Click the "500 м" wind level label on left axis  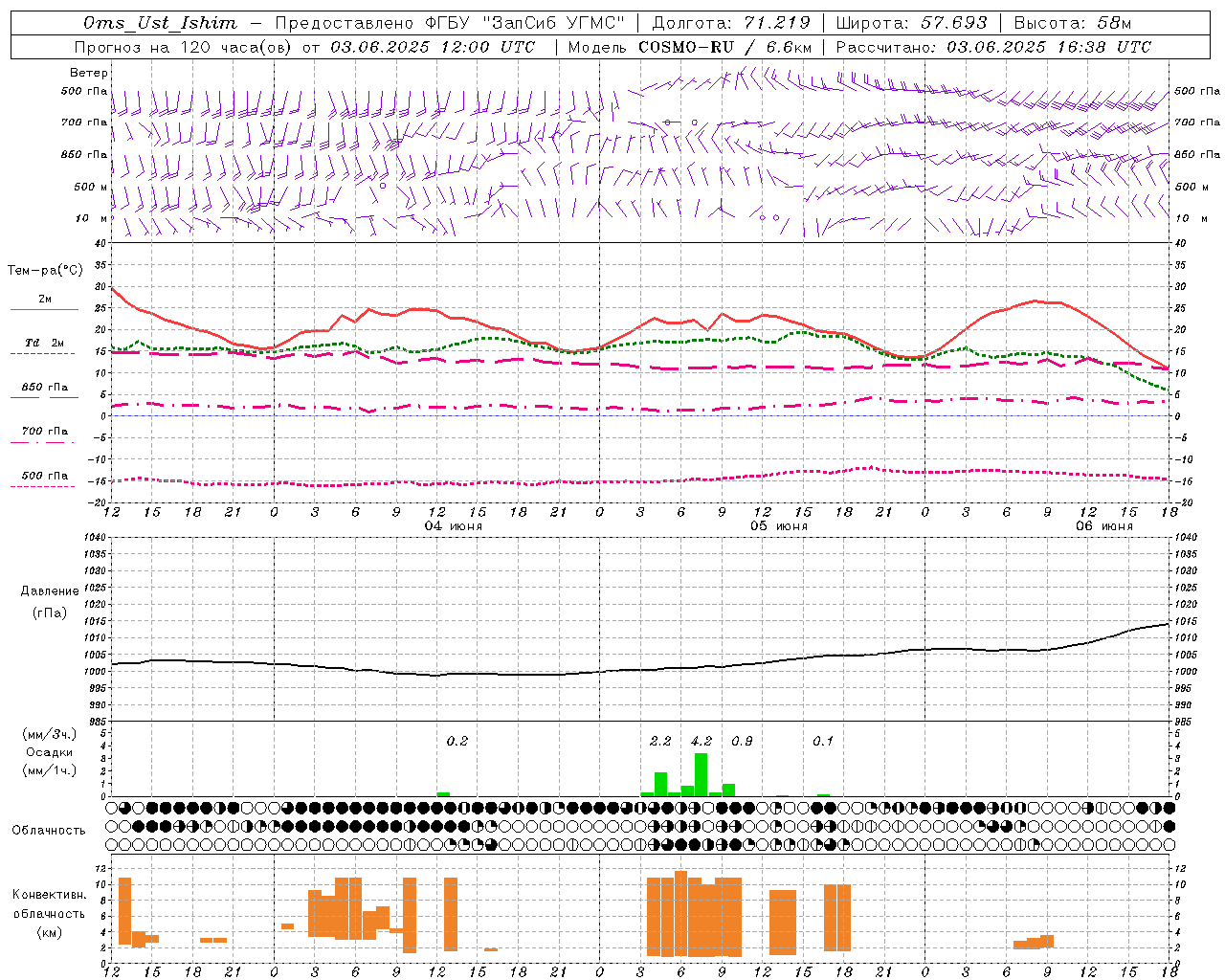pos(85,187)
